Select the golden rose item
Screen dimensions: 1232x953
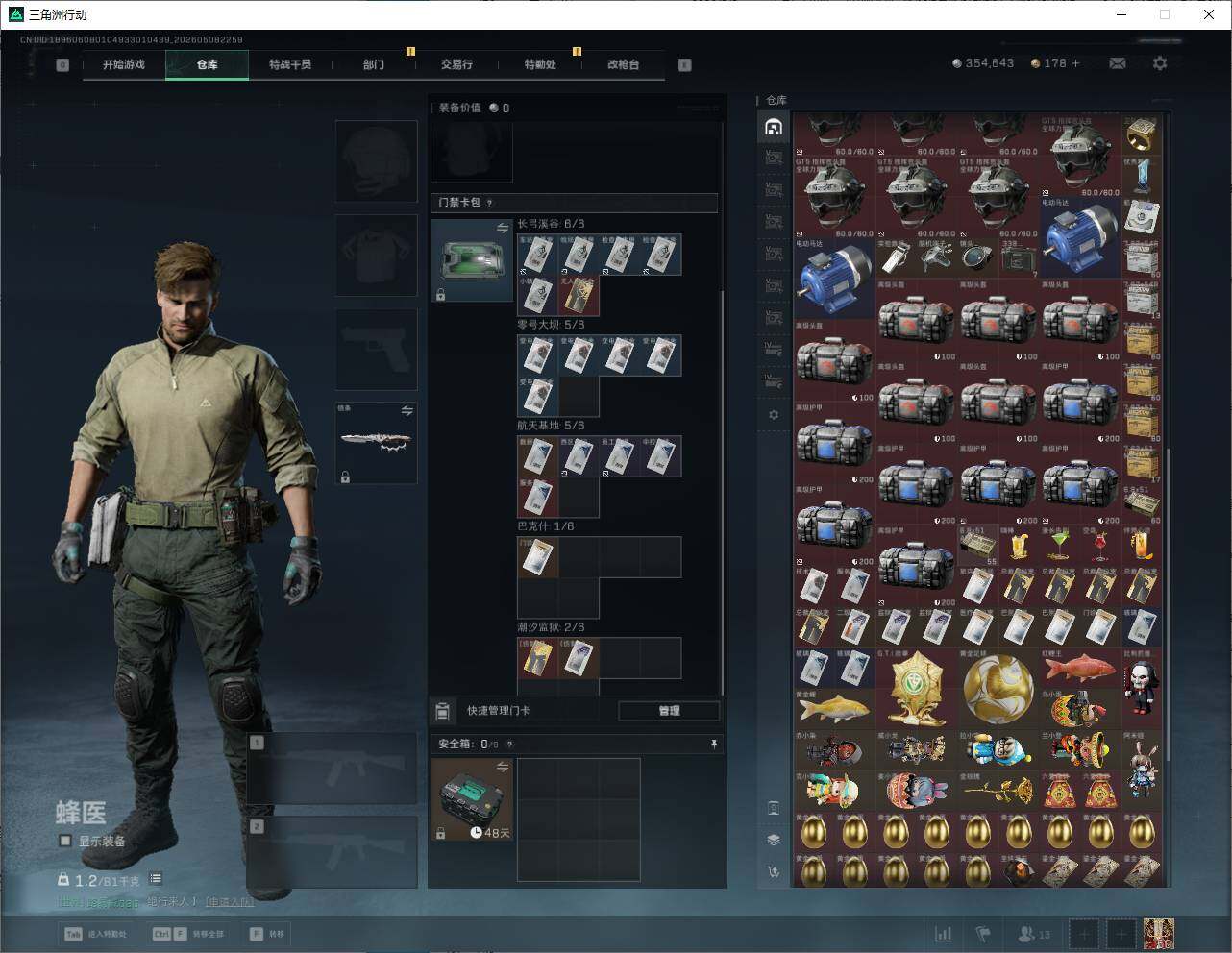998,792
